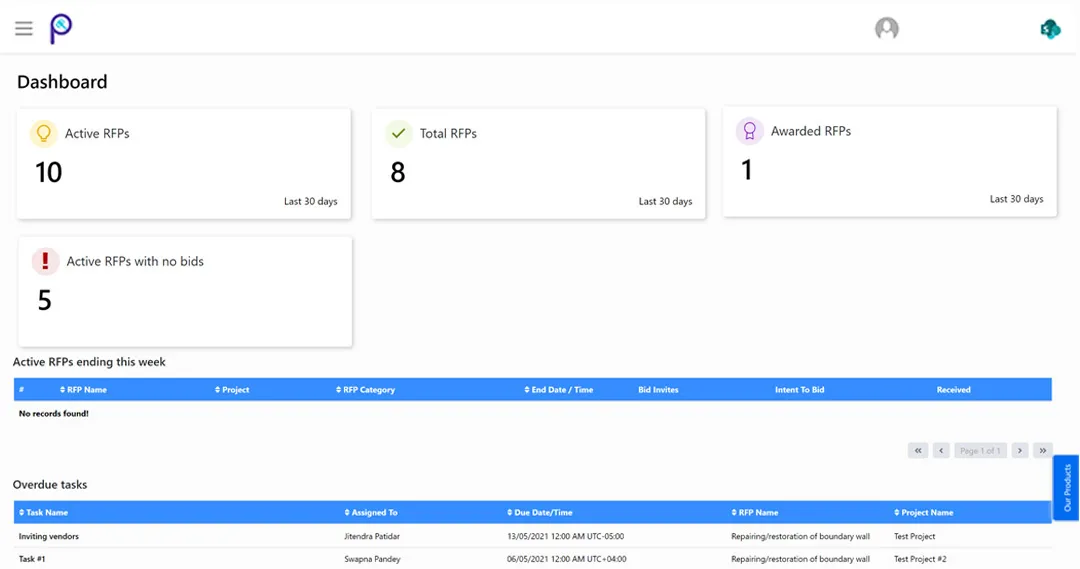Open the Inviting vendors overdue task
Screen dimensions: 1080x569
point(49,537)
